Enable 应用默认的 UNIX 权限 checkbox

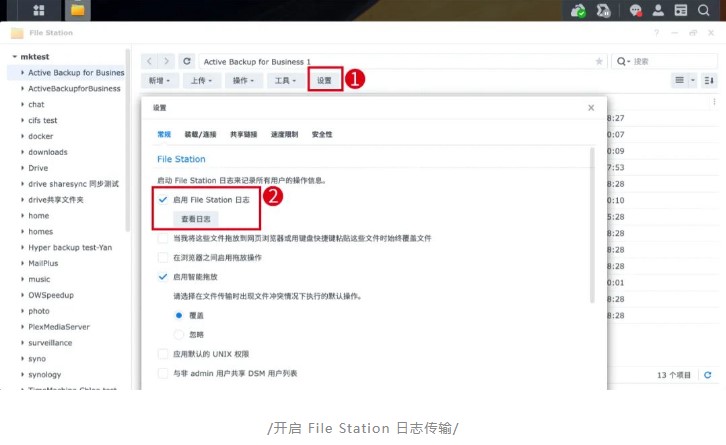[163, 354]
